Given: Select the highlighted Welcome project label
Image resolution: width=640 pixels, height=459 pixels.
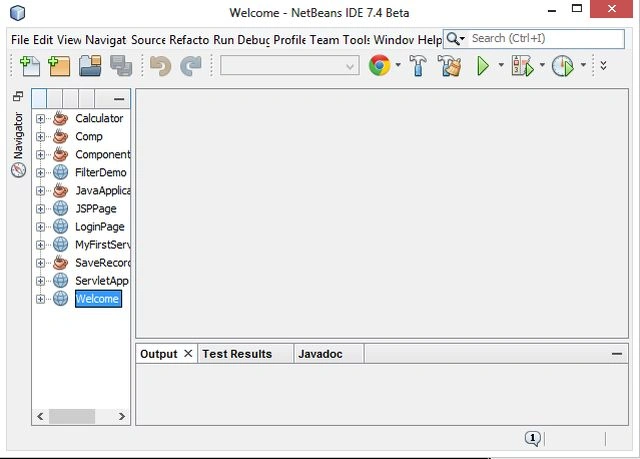Looking at the screenshot, I should pyautogui.click(x=98, y=299).
